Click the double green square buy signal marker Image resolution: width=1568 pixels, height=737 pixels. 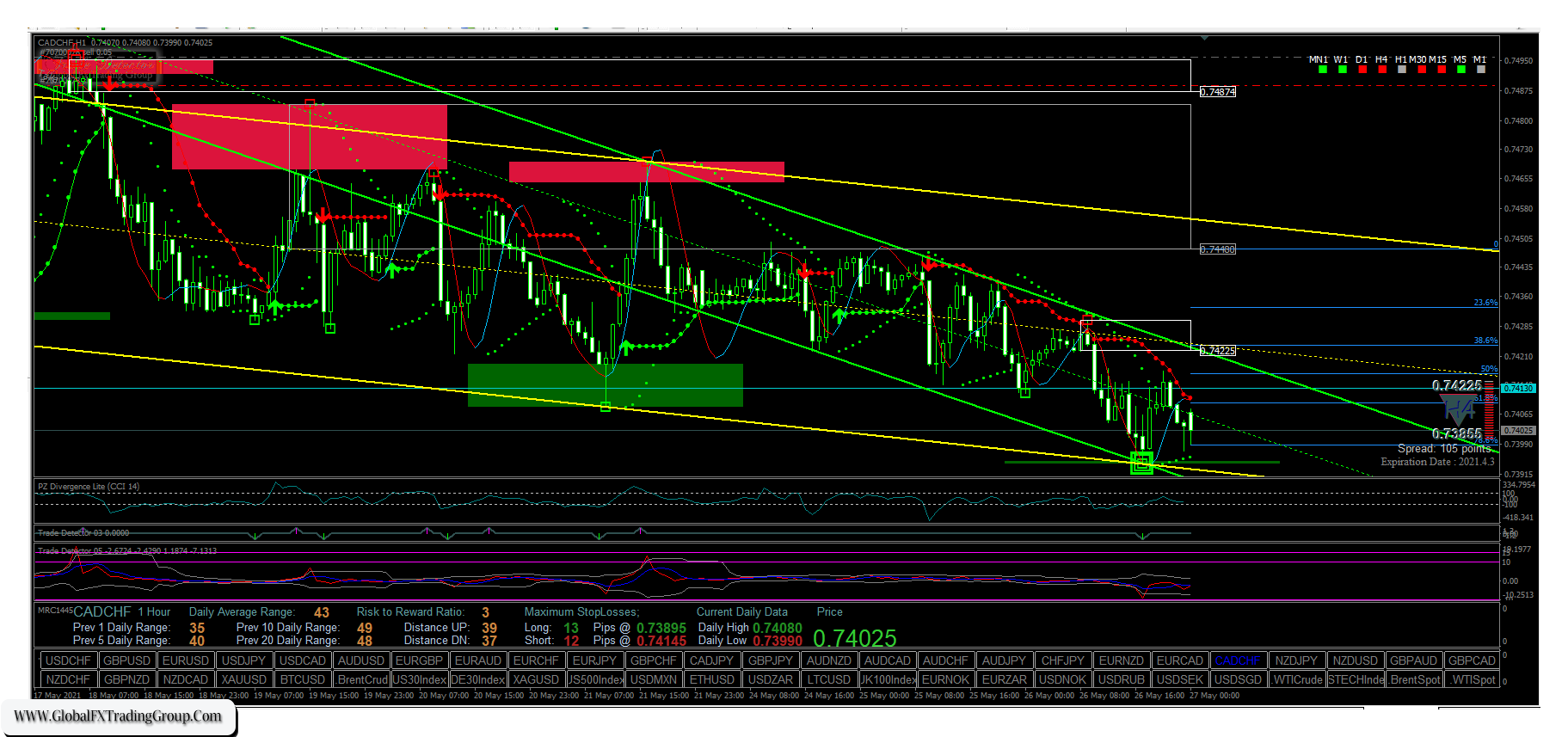1141,463
